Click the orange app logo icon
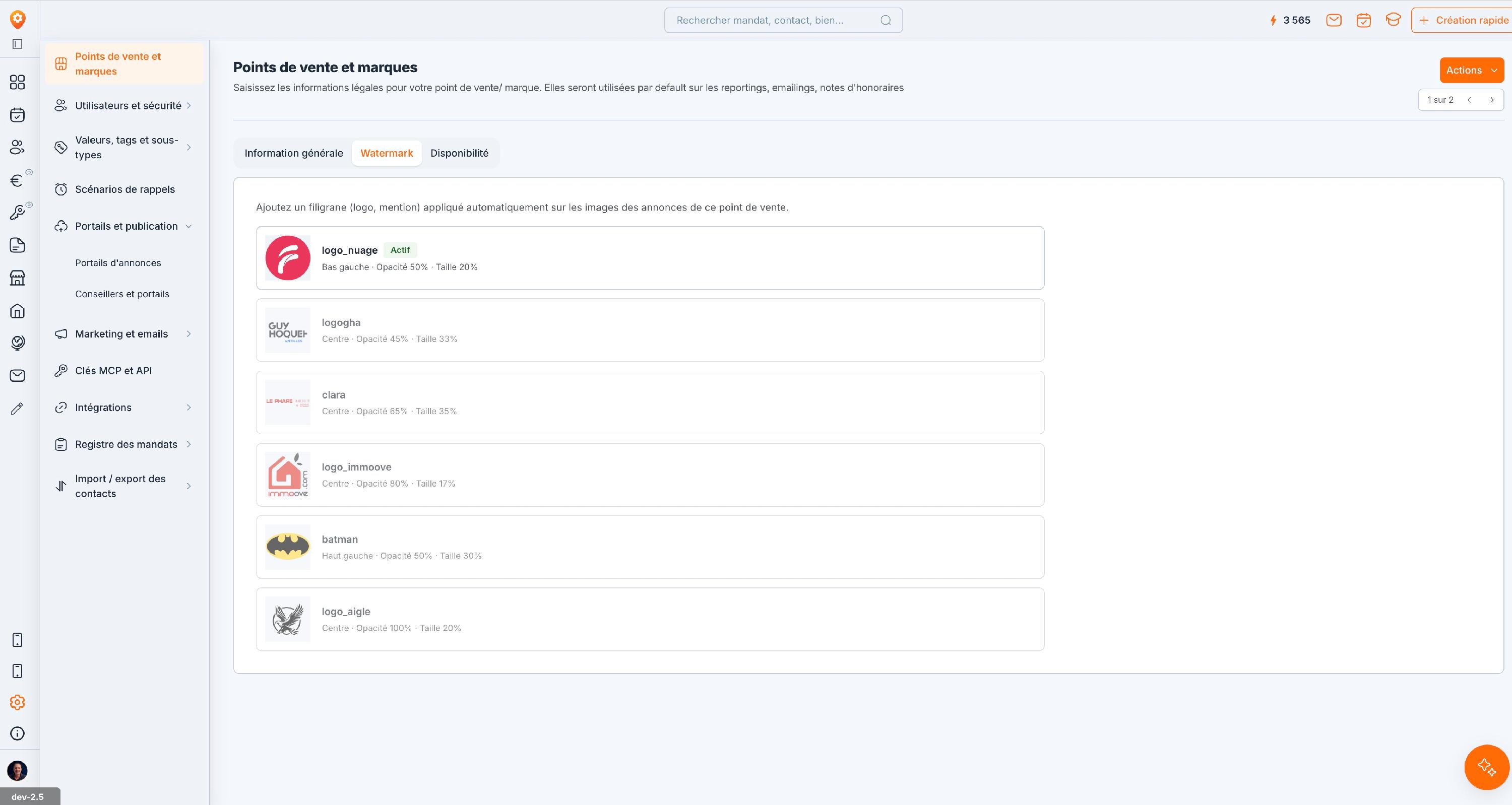The height and width of the screenshot is (805, 1512). click(x=18, y=19)
